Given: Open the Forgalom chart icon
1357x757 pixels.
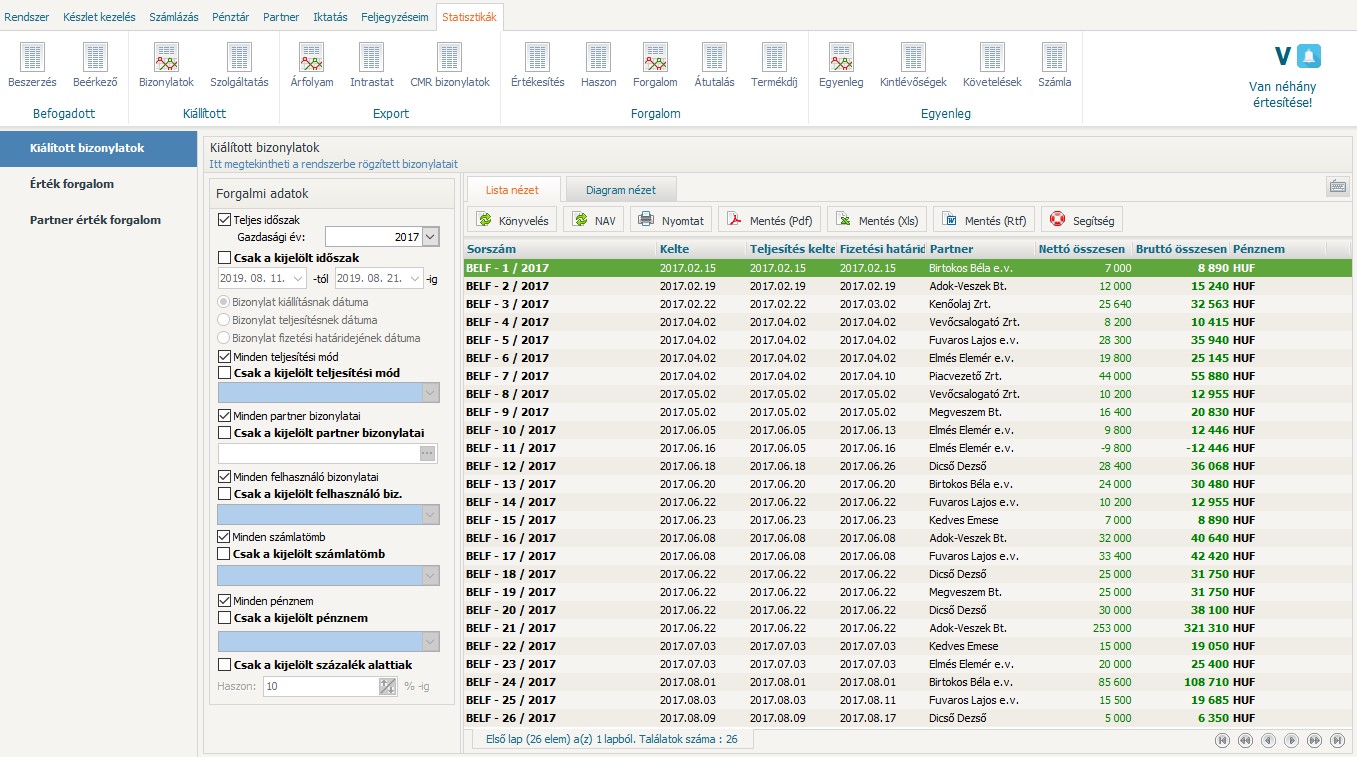Looking at the screenshot, I should click(x=655, y=58).
